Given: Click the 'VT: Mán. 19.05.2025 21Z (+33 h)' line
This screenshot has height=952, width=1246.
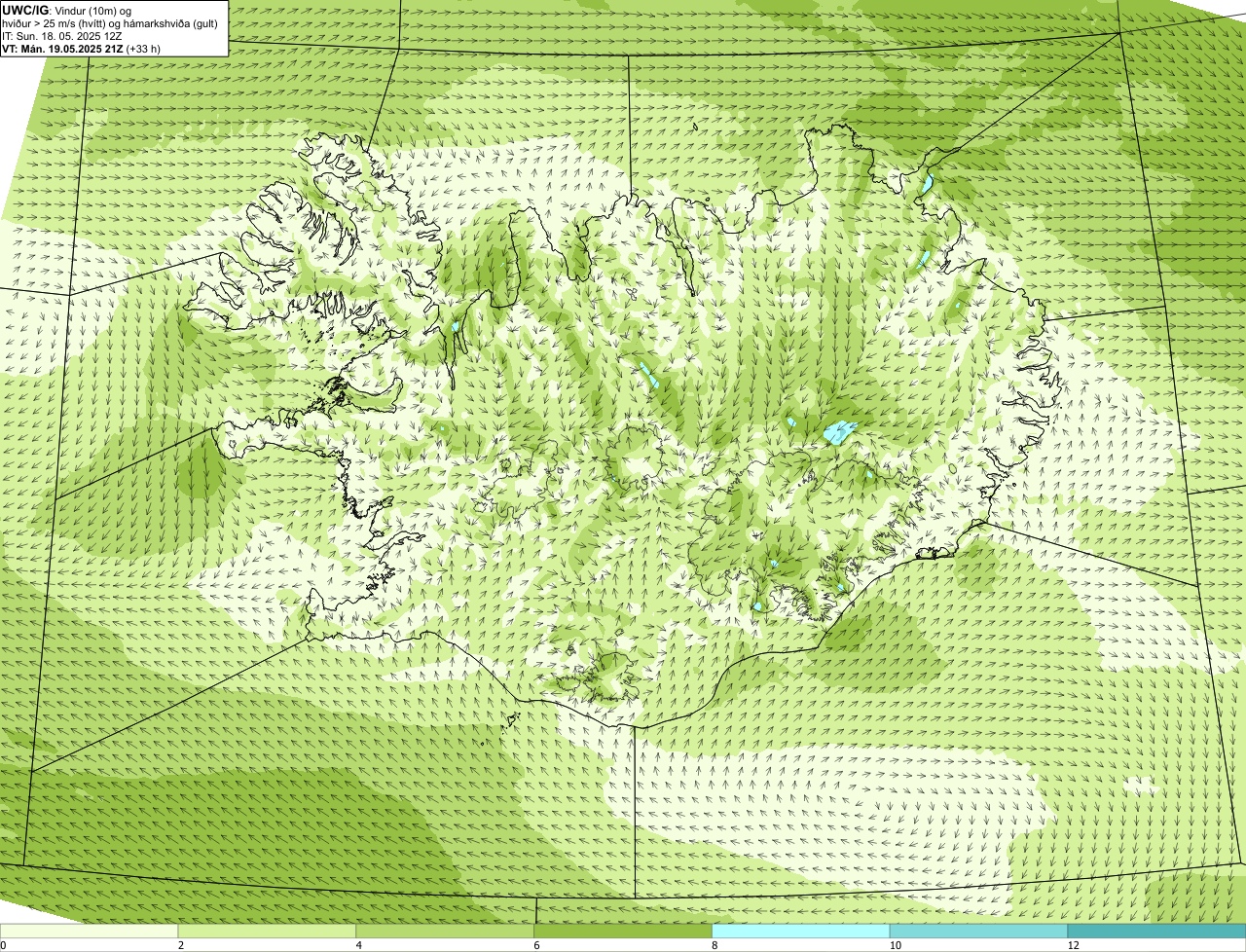Looking at the screenshot, I should click(x=82, y=49).
